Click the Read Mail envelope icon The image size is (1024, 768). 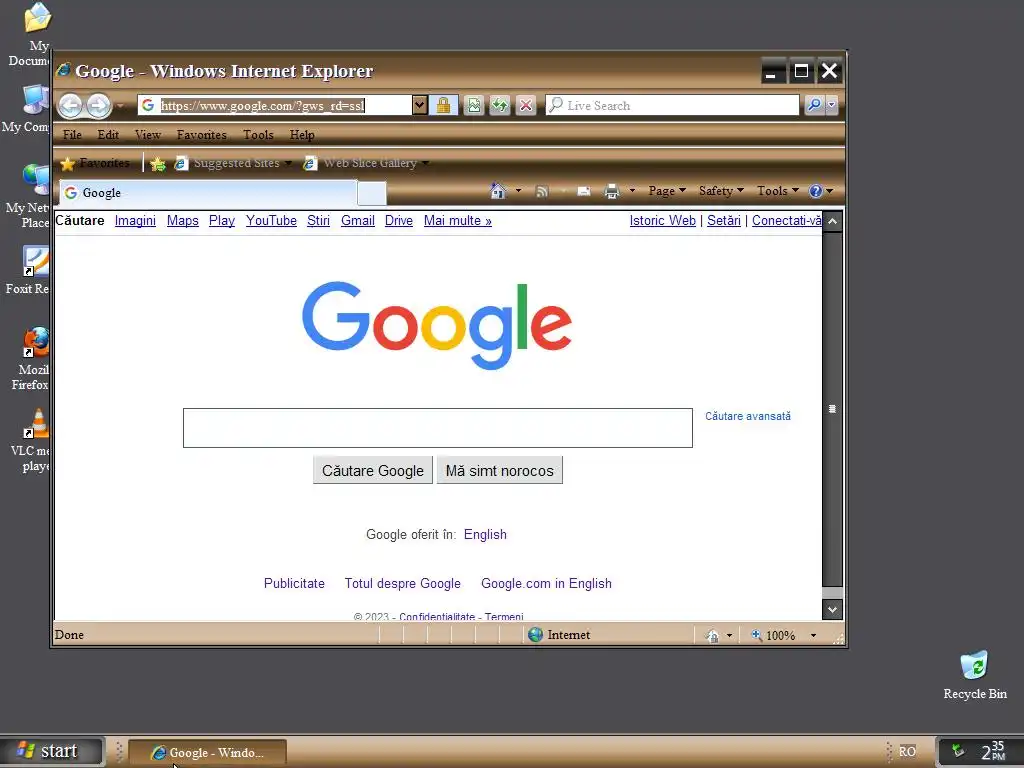[584, 191]
